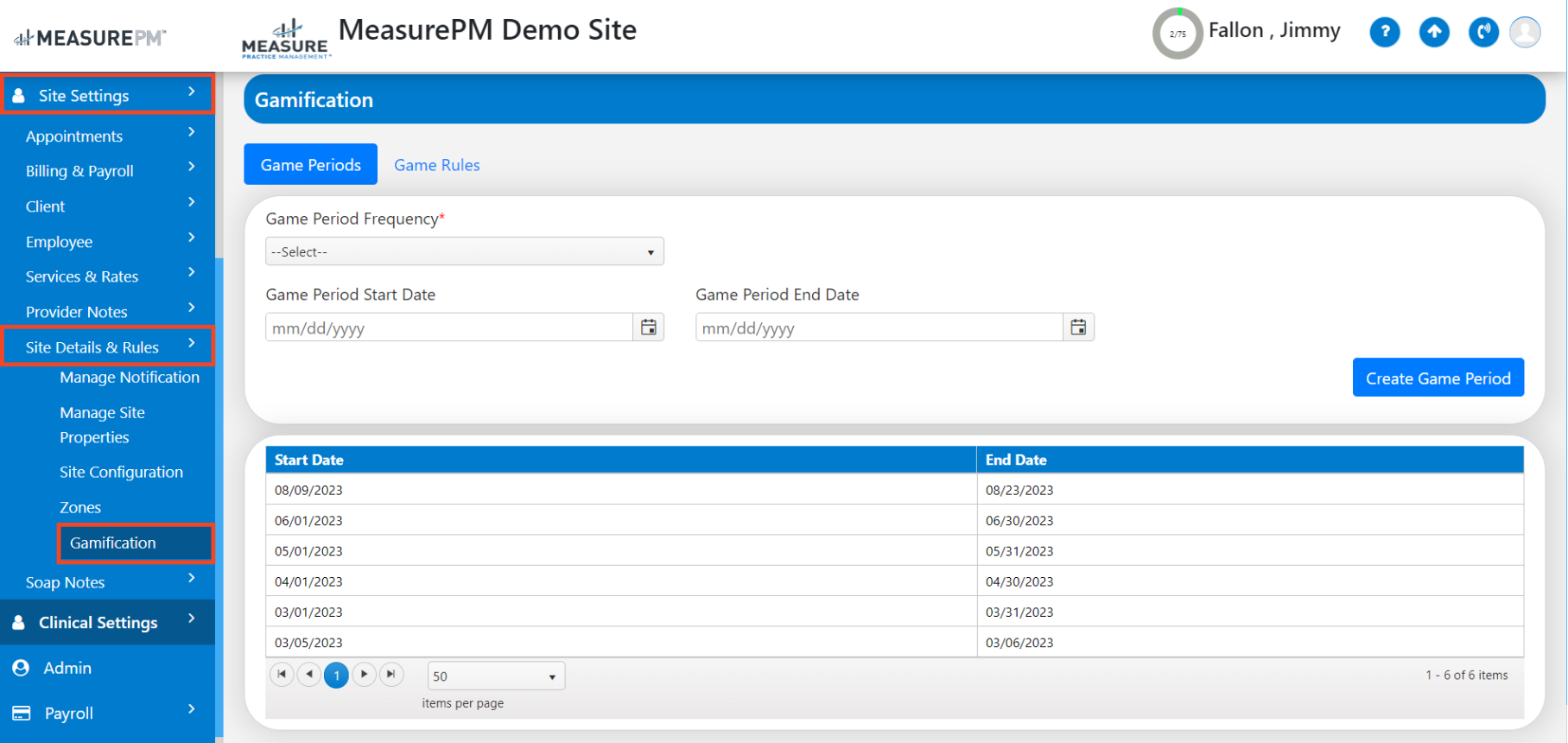Click the Game Period End Date input
Screen dimensions: 1568x743
[879, 327]
